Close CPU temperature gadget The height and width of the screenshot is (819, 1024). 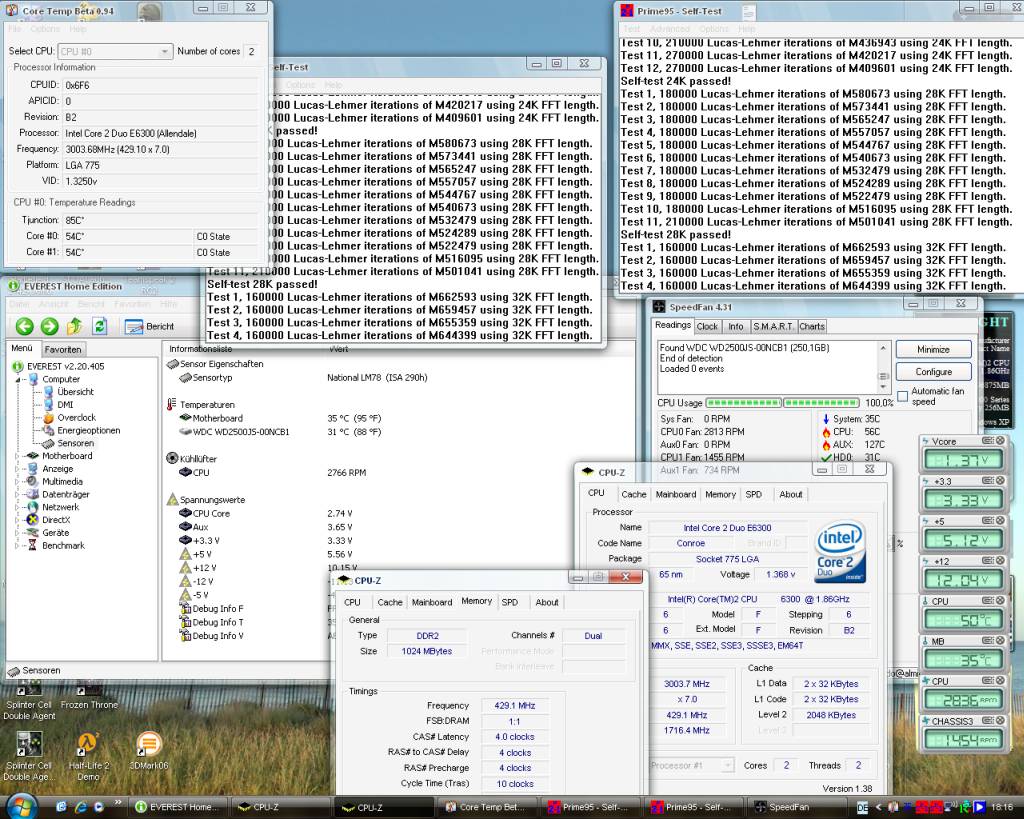click(x=1000, y=600)
